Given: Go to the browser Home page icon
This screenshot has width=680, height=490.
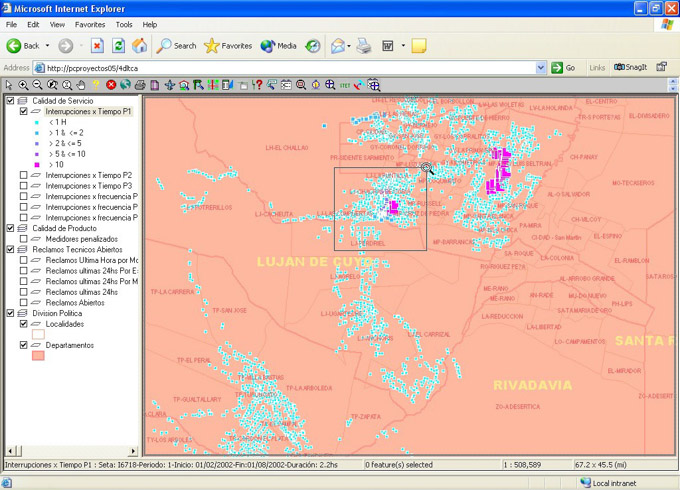Looking at the screenshot, I should tap(139, 46).
